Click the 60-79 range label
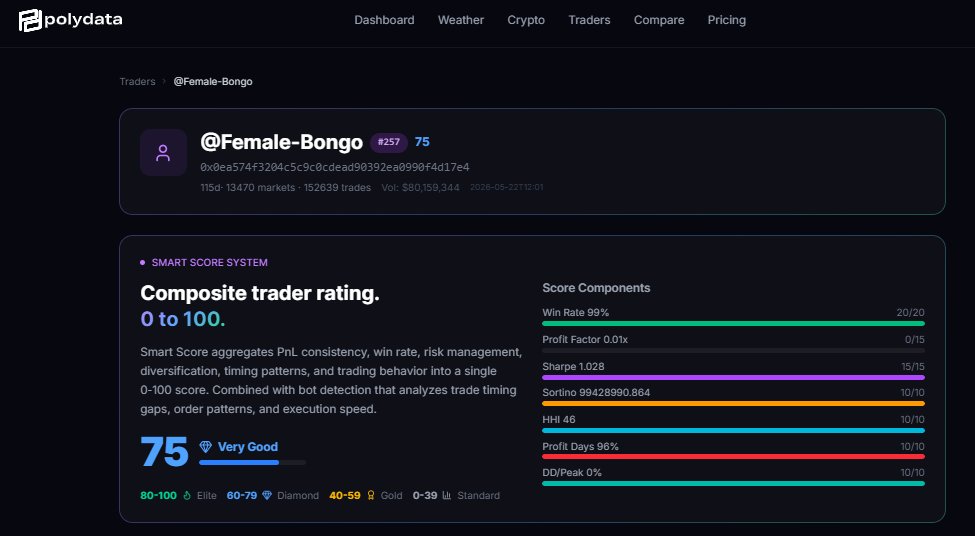975x536 pixels. (x=241, y=496)
